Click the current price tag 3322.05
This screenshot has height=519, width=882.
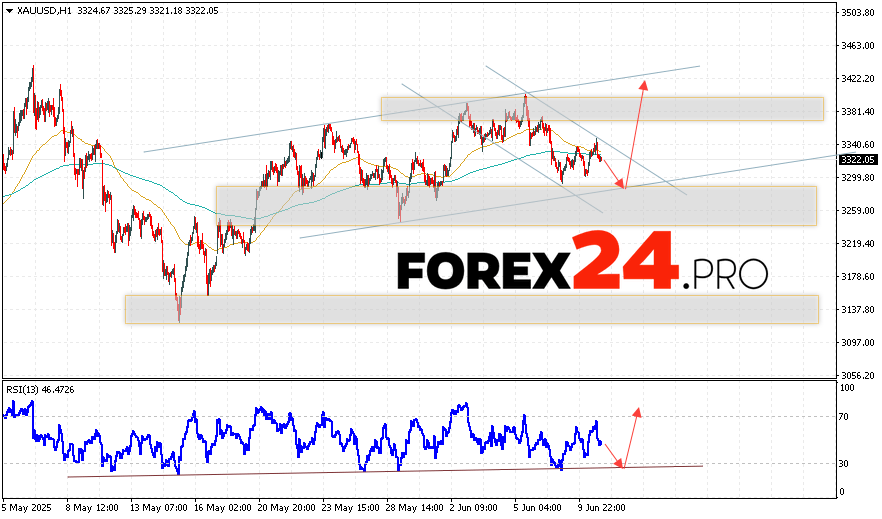[x=857, y=159]
